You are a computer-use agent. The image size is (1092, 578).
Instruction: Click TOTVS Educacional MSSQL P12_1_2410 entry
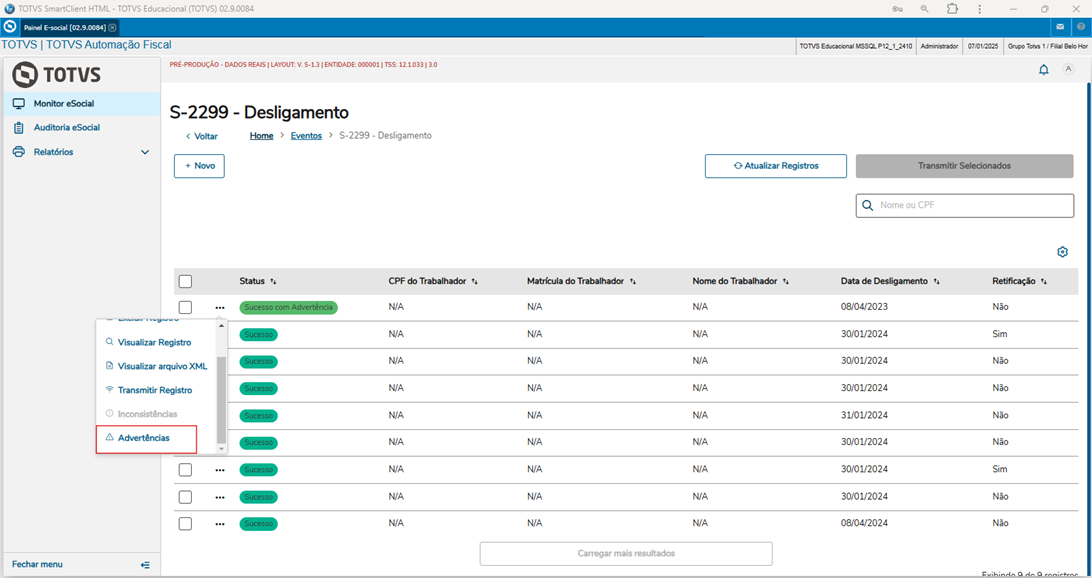click(856, 47)
